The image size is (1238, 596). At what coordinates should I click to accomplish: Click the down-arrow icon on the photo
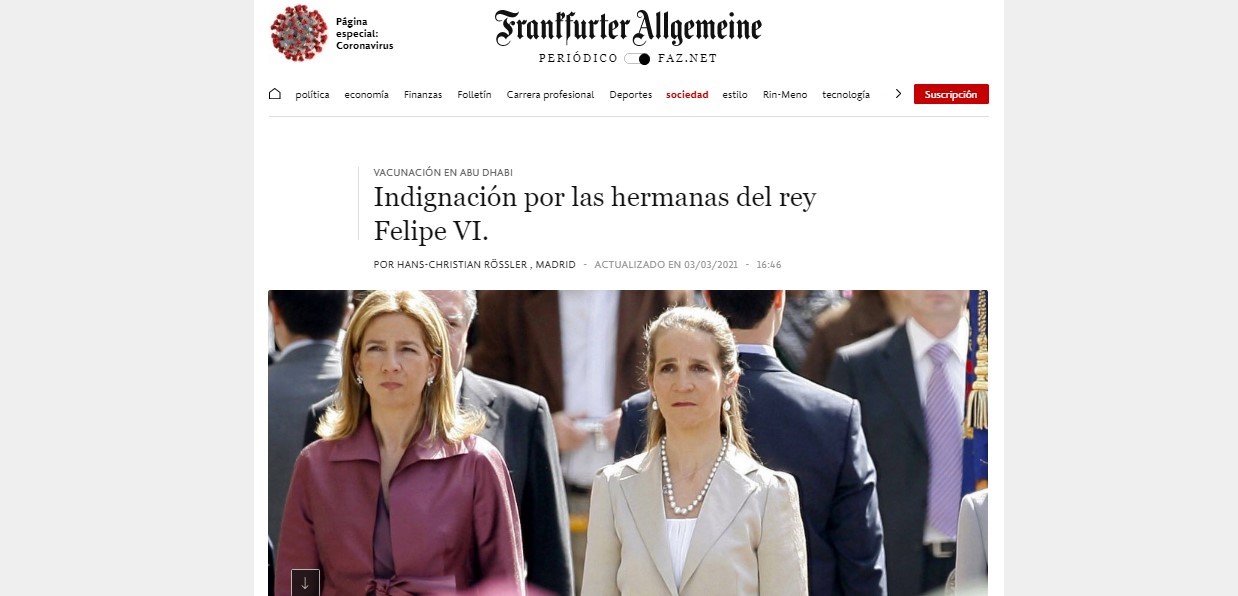(x=305, y=583)
